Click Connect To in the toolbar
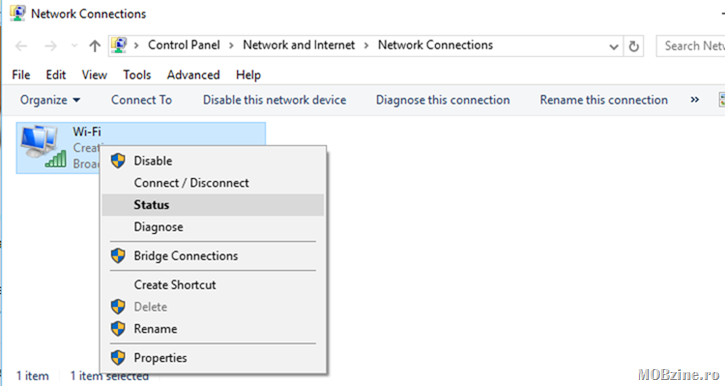The image size is (725, 386). 141,100
